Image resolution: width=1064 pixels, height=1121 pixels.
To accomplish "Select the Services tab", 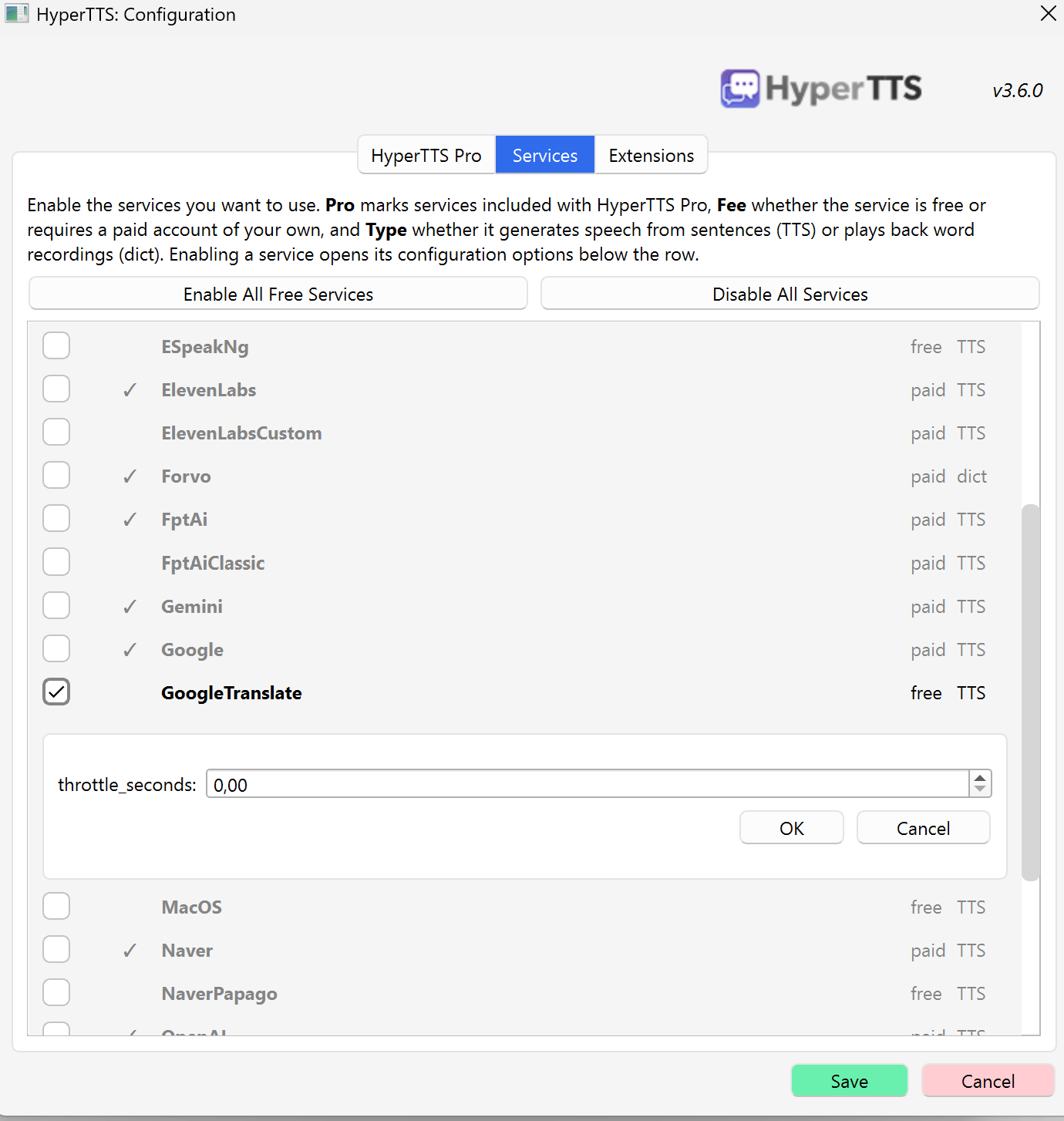I will click(545, 155).
